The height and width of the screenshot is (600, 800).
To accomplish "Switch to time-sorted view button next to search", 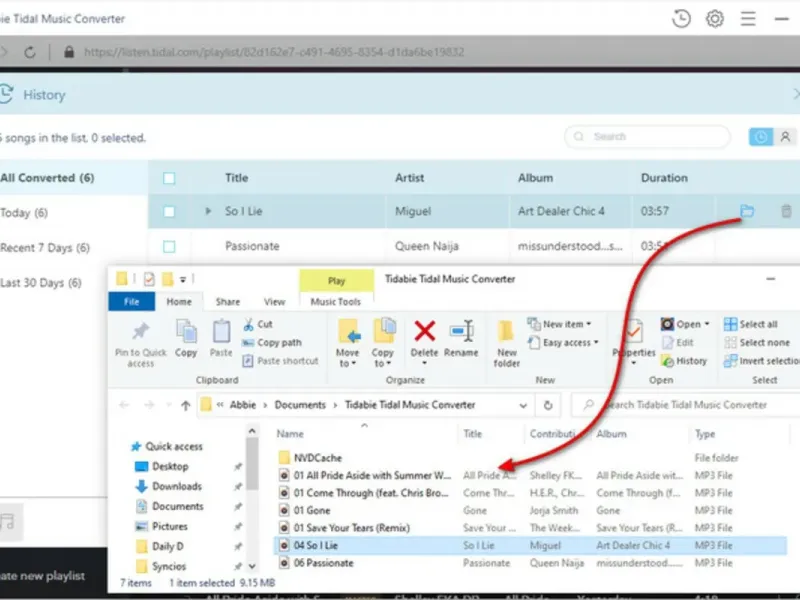I will [761, 137].
